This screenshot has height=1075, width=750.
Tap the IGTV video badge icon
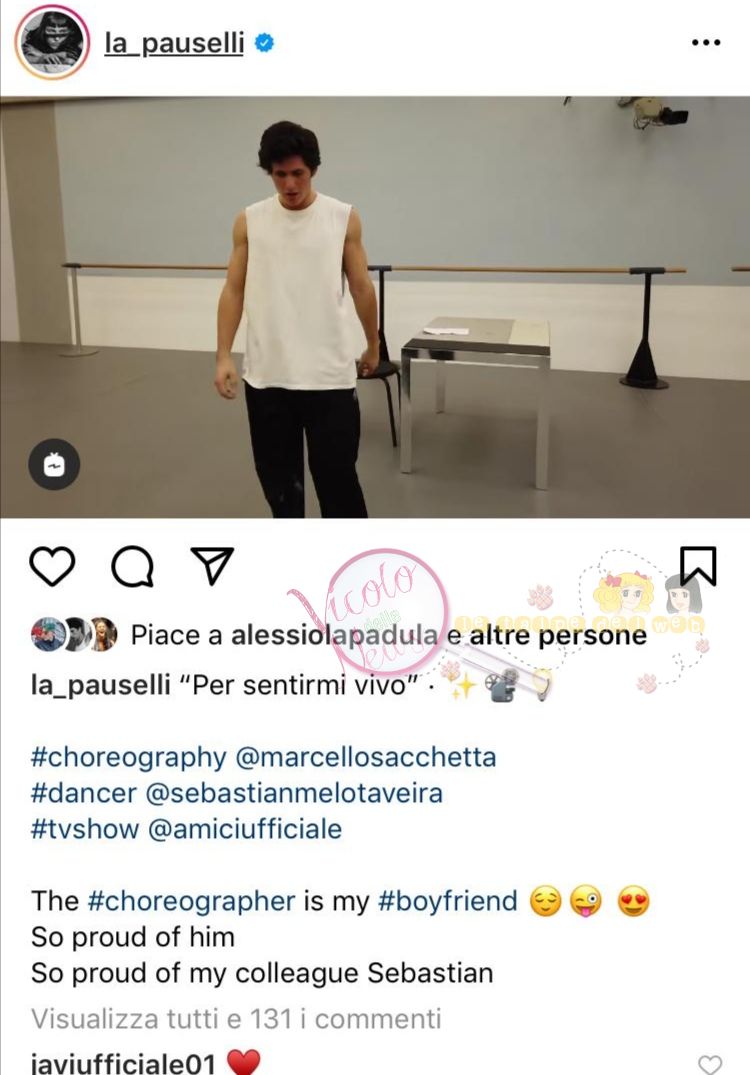tap(54, 464)
